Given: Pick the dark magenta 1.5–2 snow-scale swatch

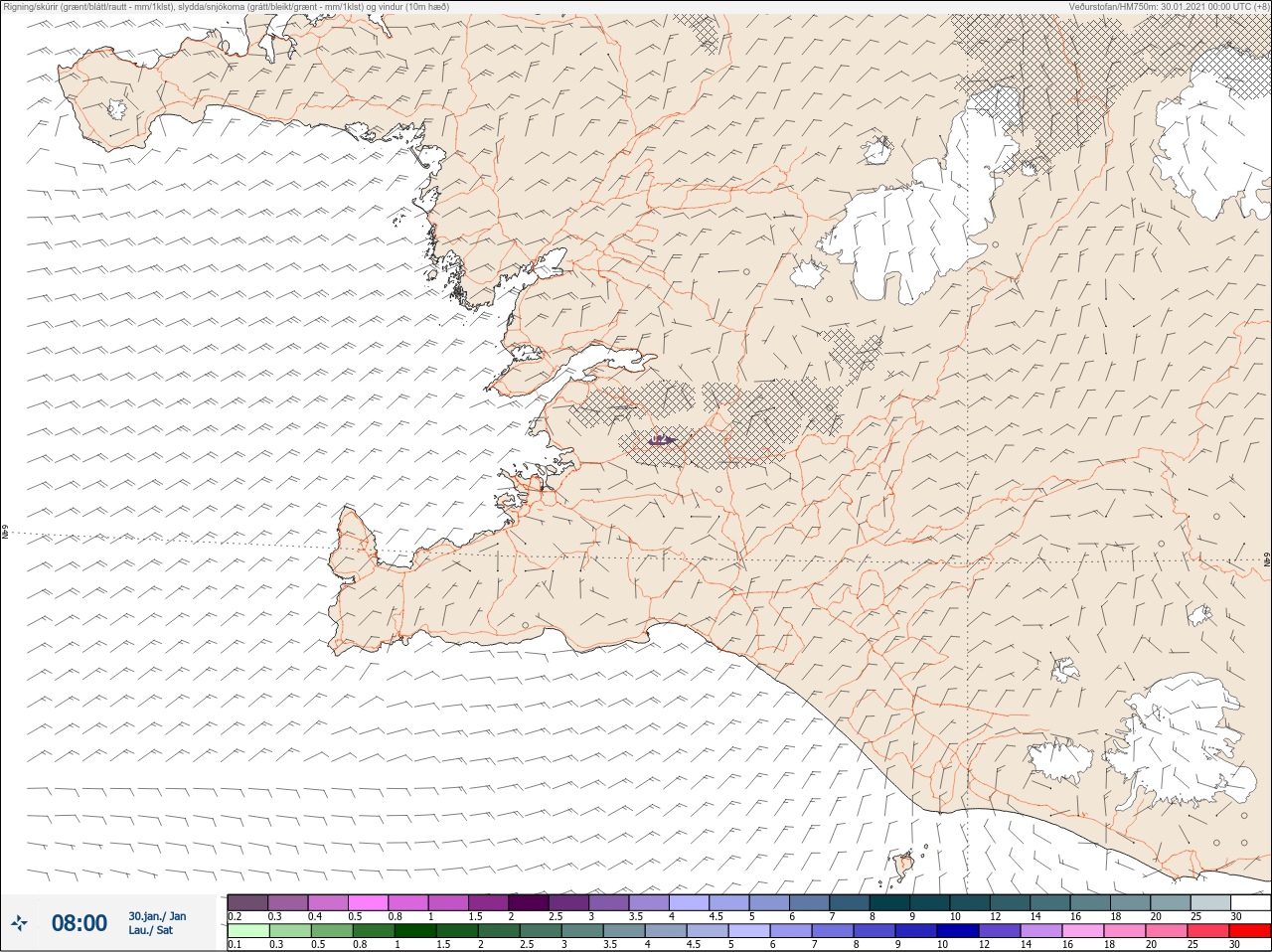Looking at the screenshot, I should [x=488, y=902].
